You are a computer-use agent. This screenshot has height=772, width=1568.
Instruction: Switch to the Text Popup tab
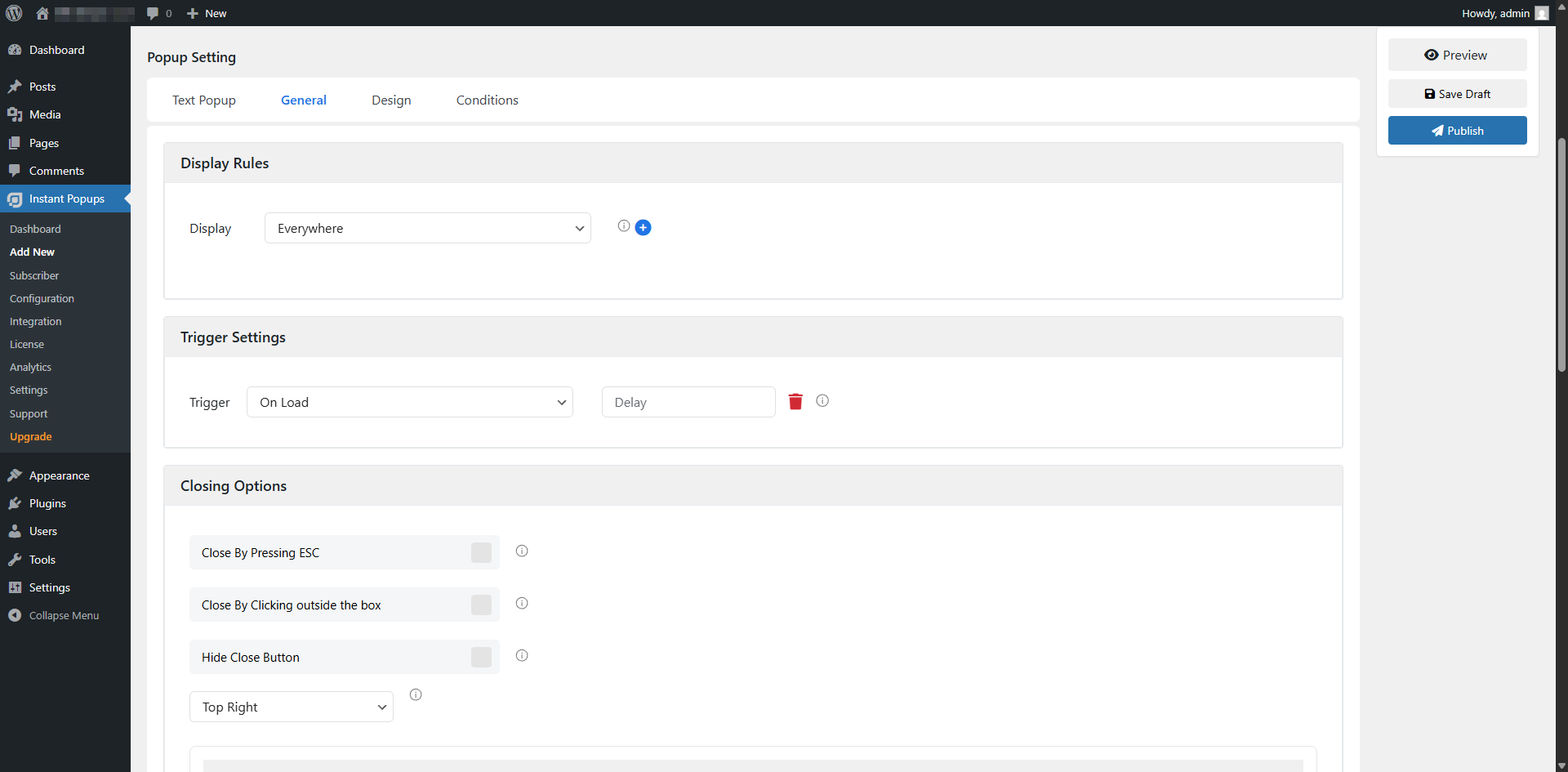(x=204, y=100)
